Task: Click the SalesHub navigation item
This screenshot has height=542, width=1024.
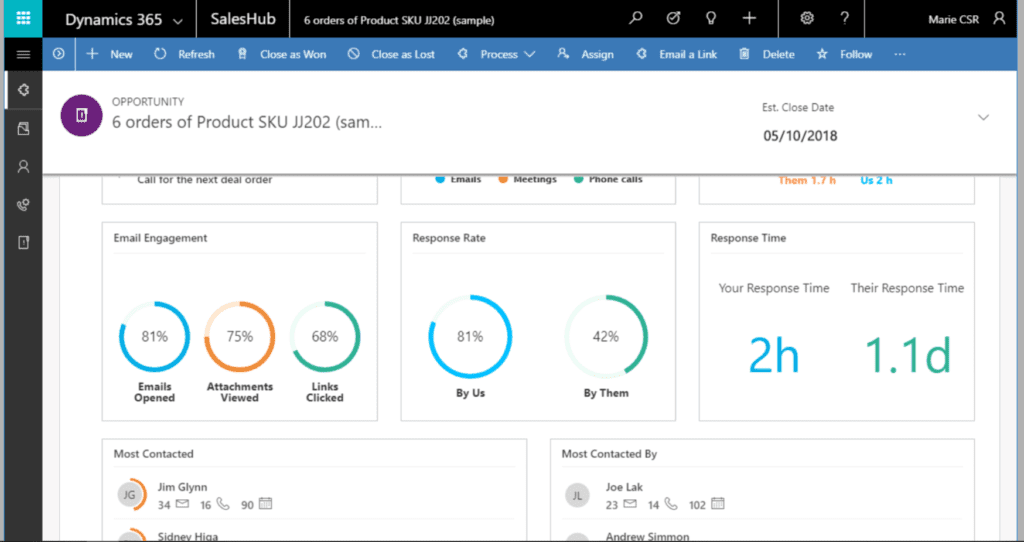Action: tap(244, 20)
